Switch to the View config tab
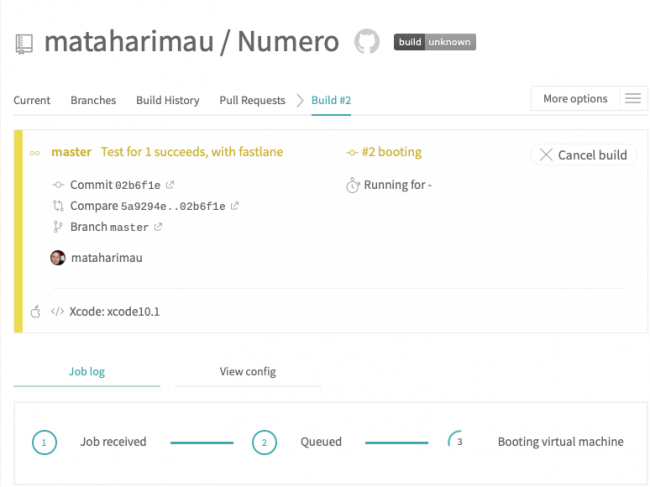The height and width of the screenshot is (487, 650). pos(248,372)
